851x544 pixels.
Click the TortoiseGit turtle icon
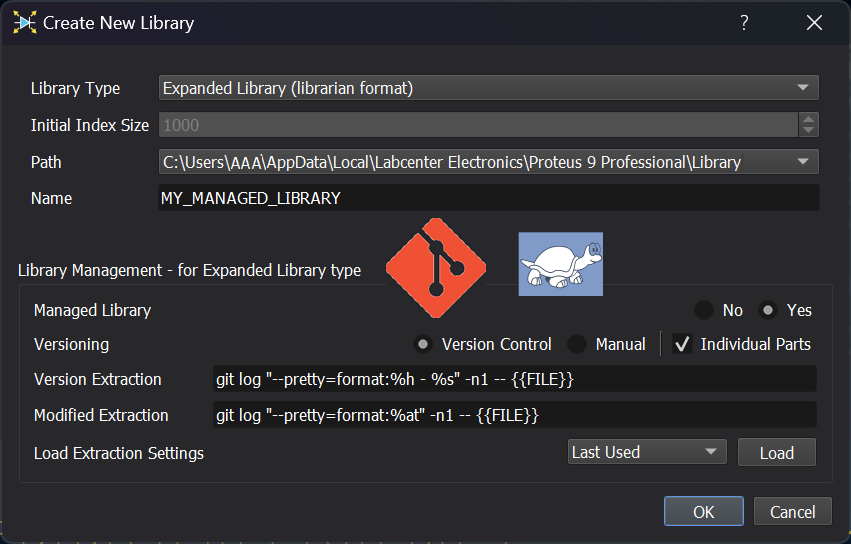[561, 264]
